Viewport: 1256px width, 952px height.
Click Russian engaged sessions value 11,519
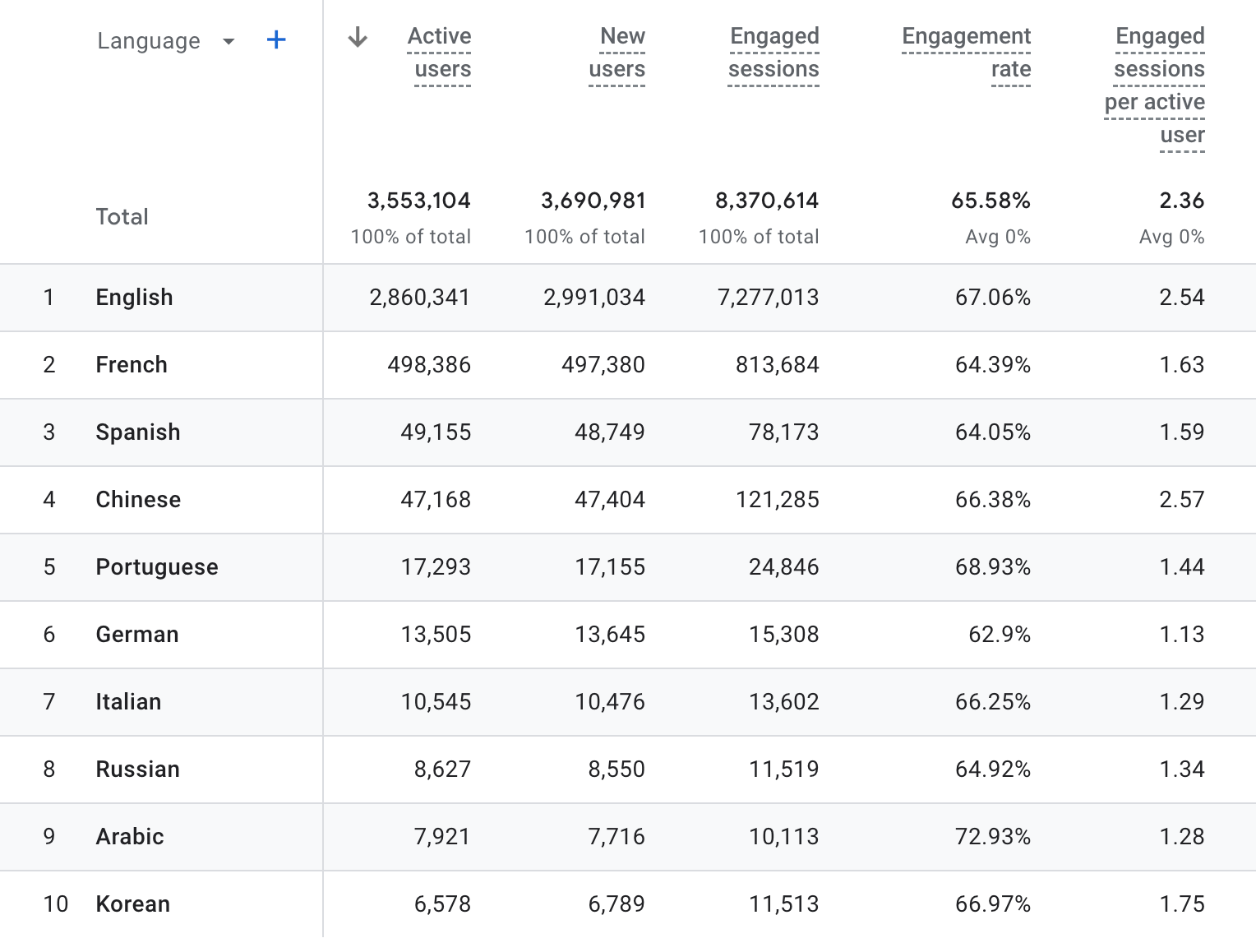[x=784, y=769]
